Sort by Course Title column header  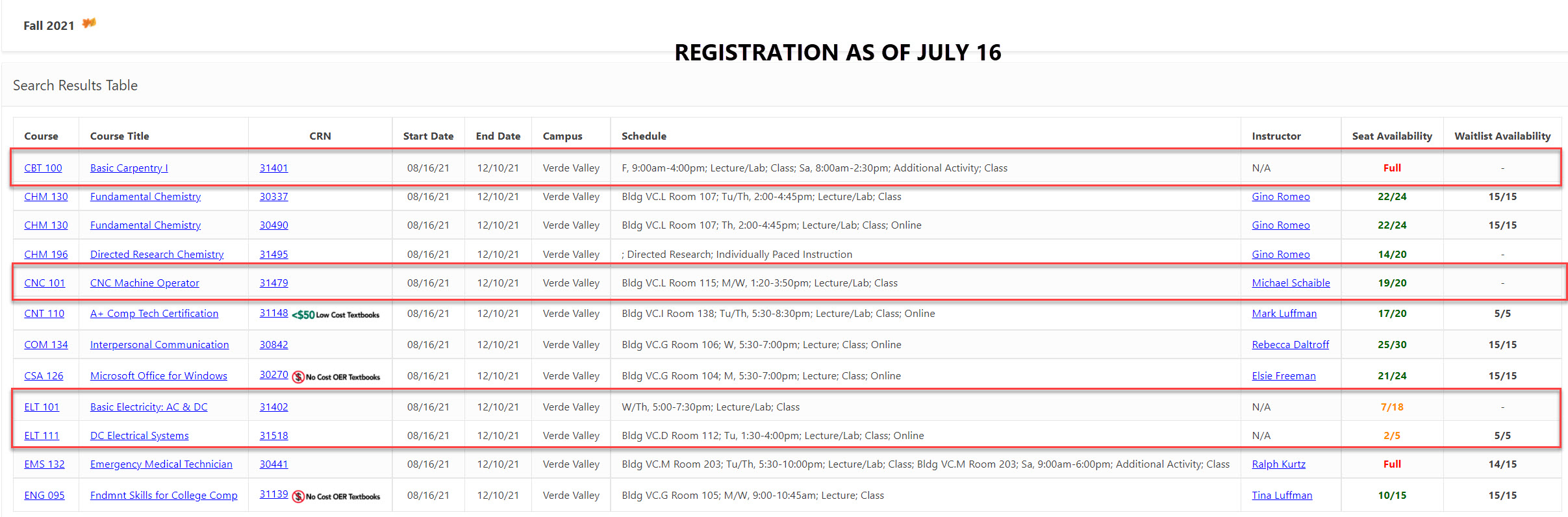coord(120,136)
